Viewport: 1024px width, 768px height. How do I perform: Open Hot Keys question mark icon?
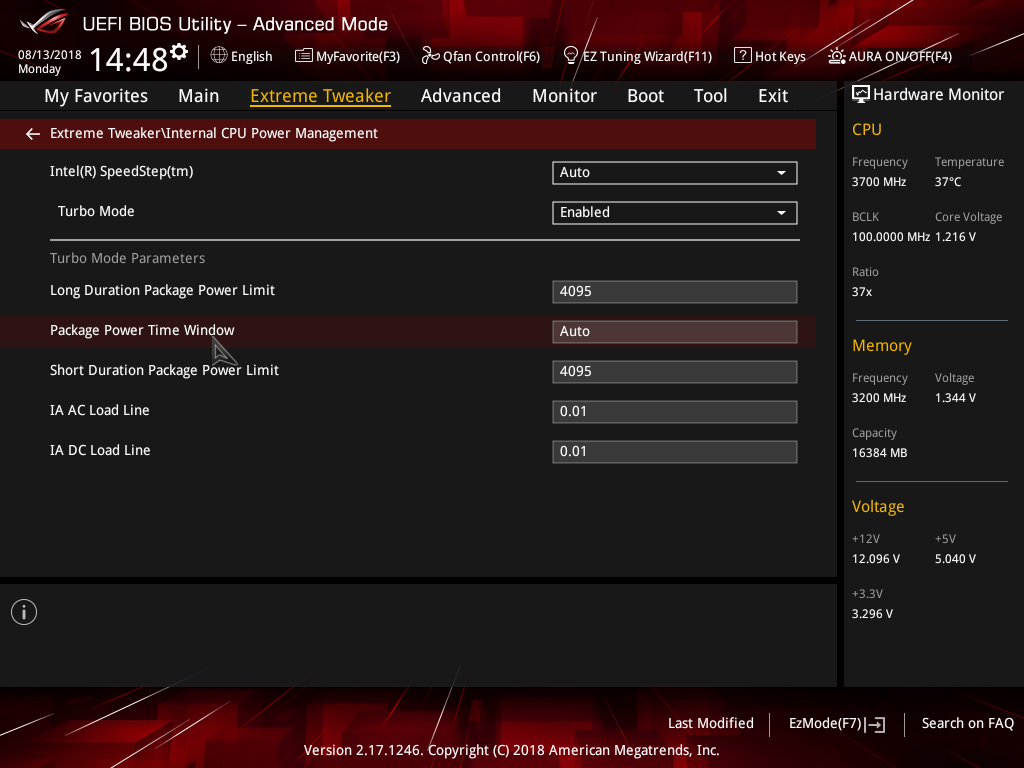pyautogui.click(x=743, y=56)
